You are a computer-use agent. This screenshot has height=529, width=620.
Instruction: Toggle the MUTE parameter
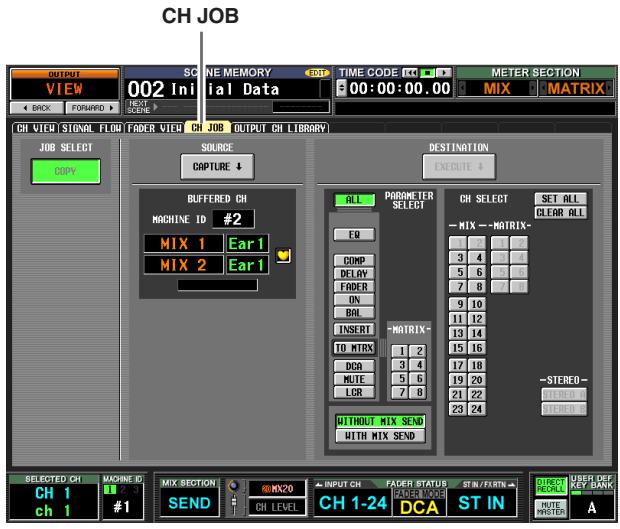coord(354,379)
